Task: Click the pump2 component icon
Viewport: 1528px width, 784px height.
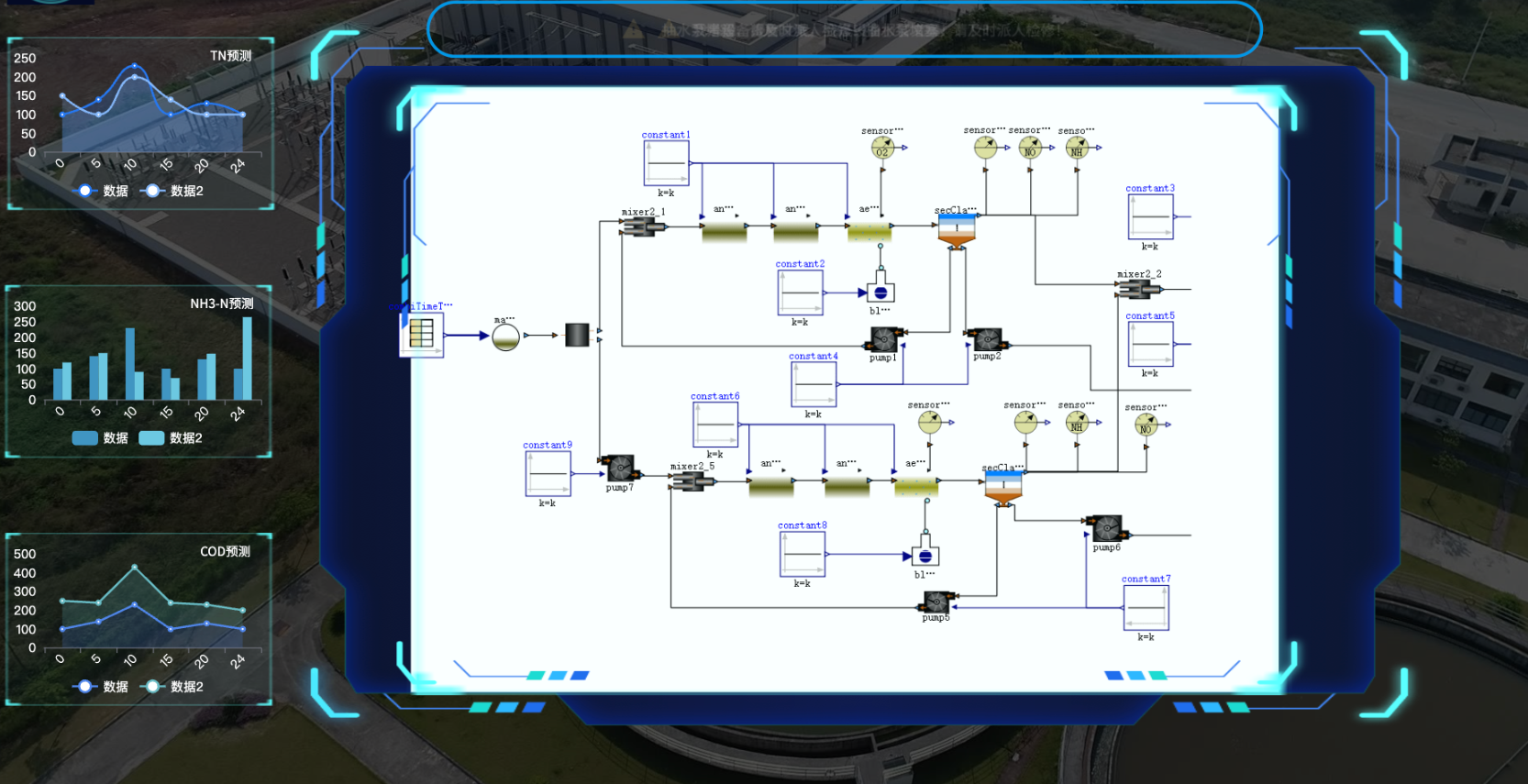Action: (987, 340)
